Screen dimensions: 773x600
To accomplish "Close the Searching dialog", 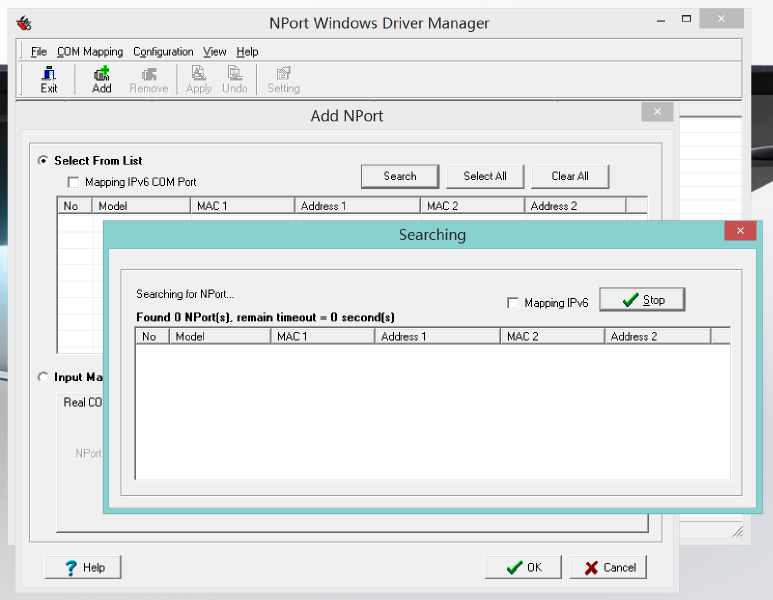I will [x=740, y=231].
